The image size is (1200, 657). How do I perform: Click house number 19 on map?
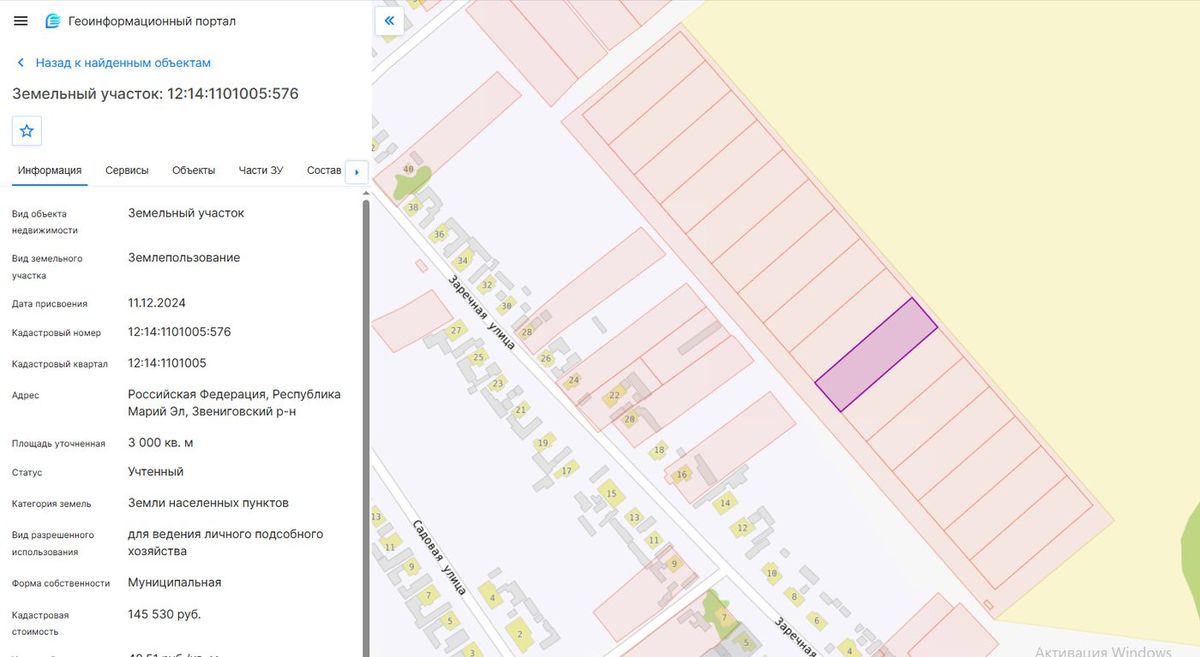543,443
